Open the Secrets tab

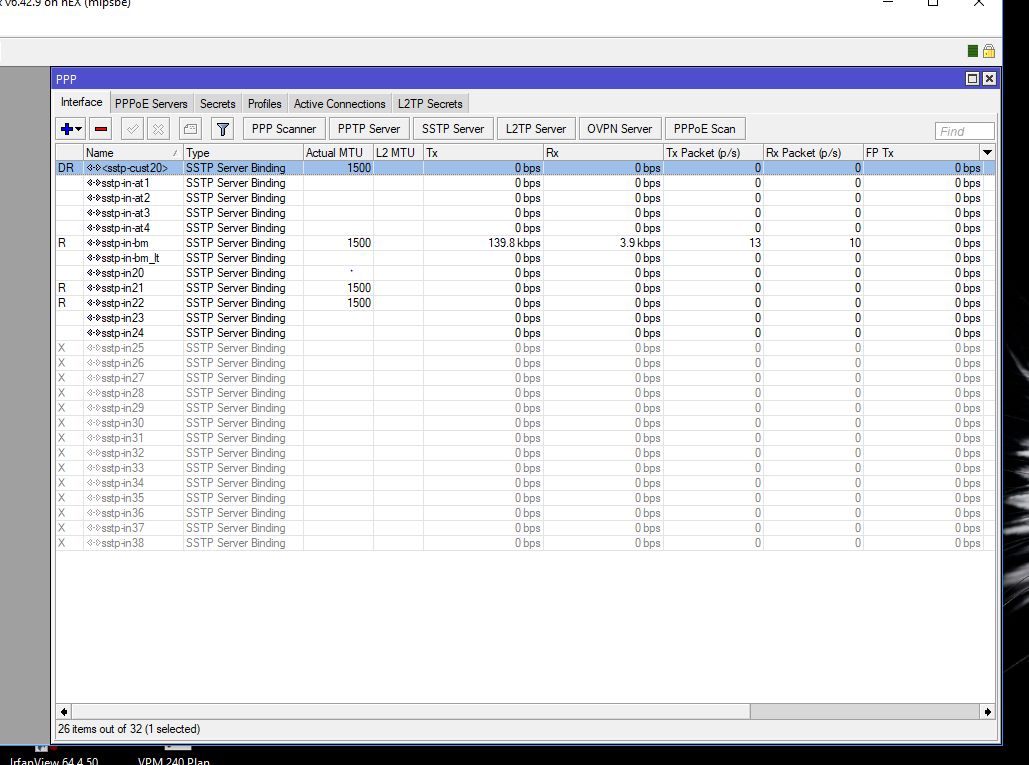tap(217, 104)
